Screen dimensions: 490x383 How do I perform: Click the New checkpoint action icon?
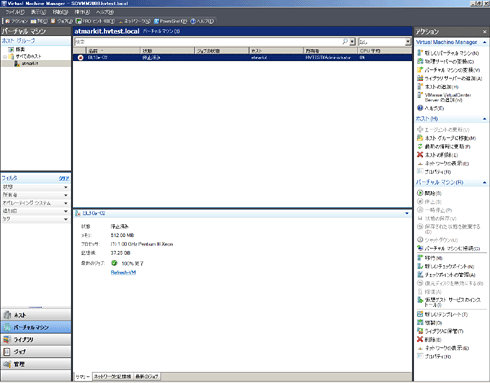click(x=420, y=266)
